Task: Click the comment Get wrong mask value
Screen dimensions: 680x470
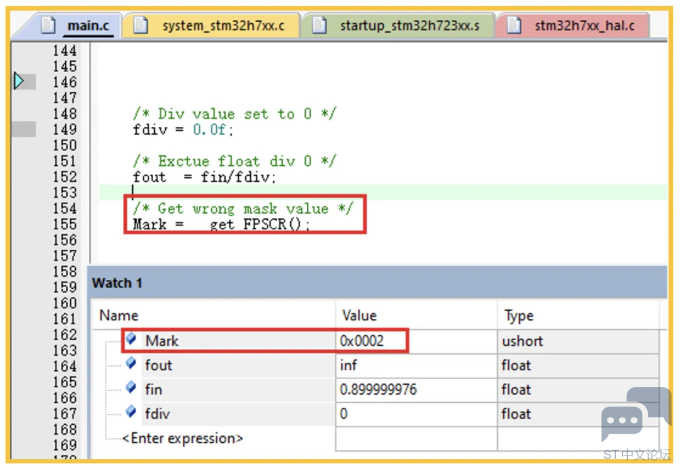Action: pos(243,208)
